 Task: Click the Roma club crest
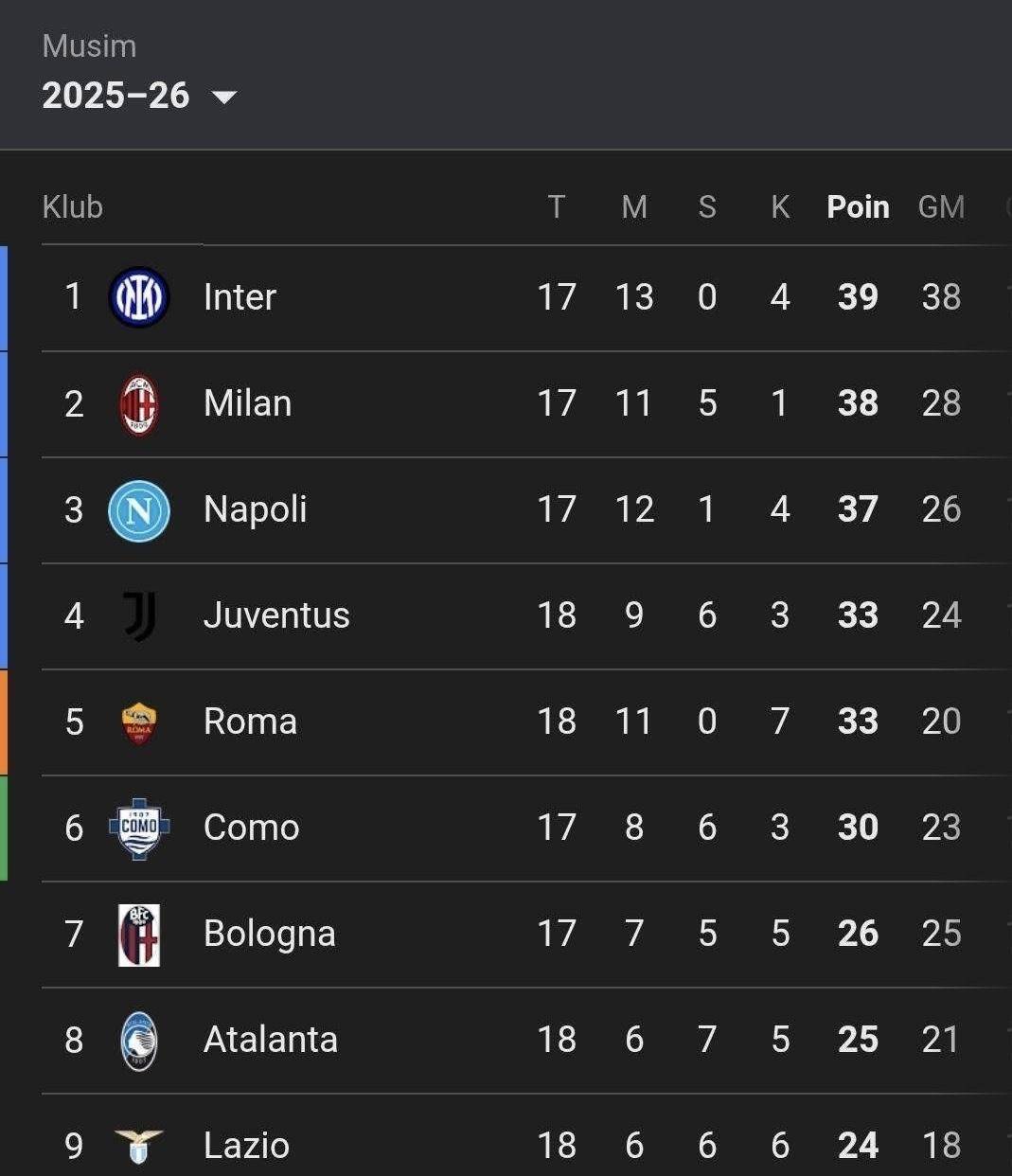click(139, 722)
